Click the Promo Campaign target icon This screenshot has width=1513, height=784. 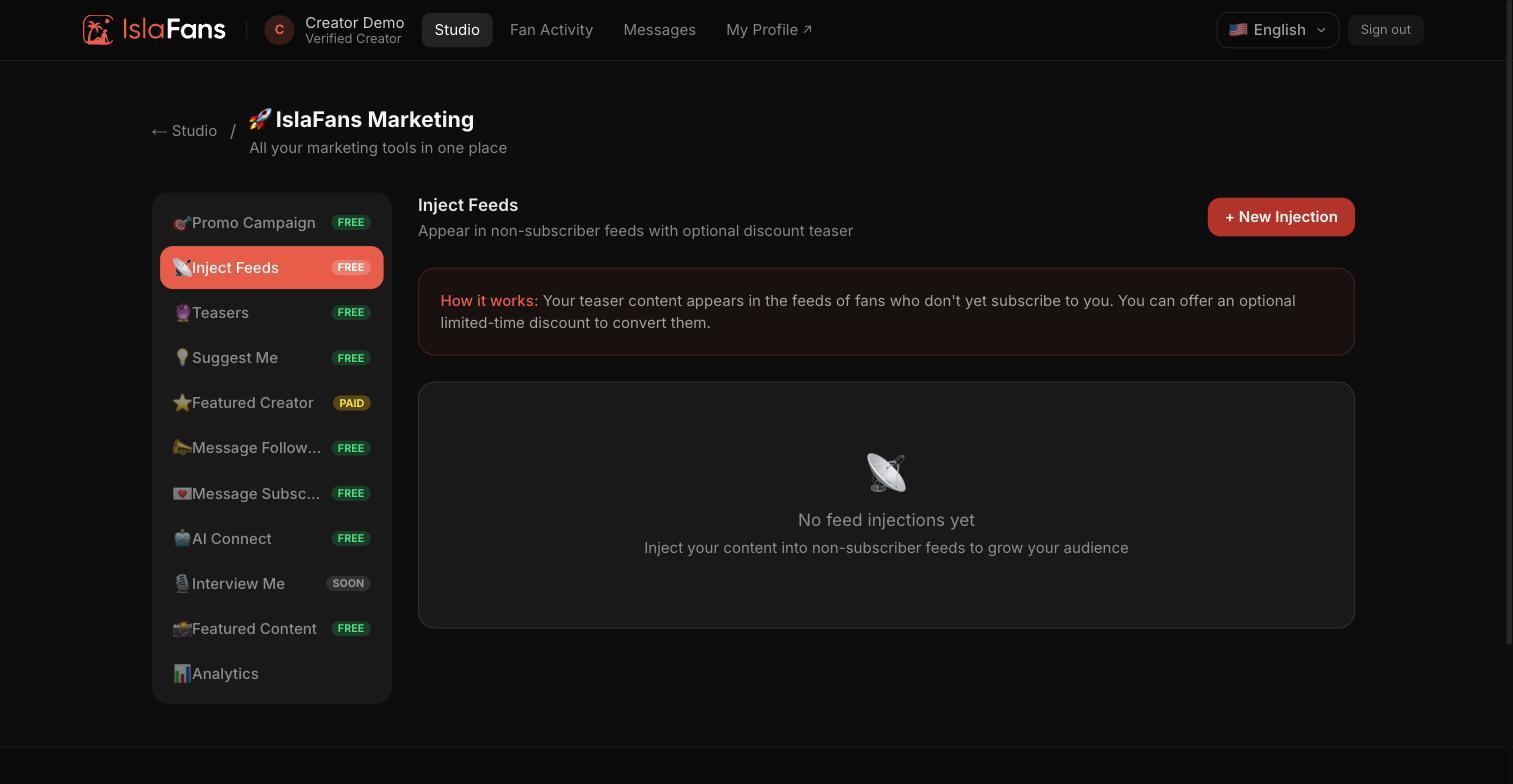182,223
